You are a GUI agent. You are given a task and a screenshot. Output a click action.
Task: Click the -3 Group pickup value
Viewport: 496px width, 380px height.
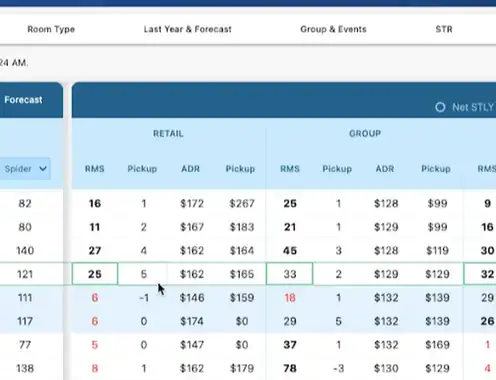click(x=338, y=368)
